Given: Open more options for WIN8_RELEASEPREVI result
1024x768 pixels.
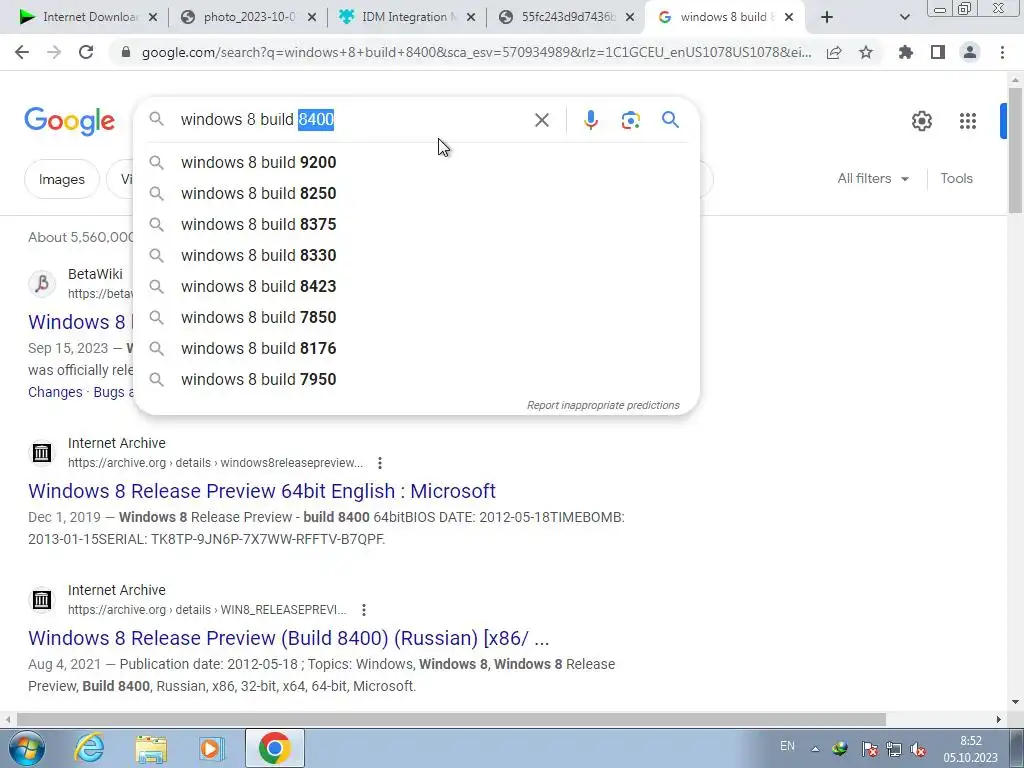Looking at the screenshot, I should click(364, 610).
